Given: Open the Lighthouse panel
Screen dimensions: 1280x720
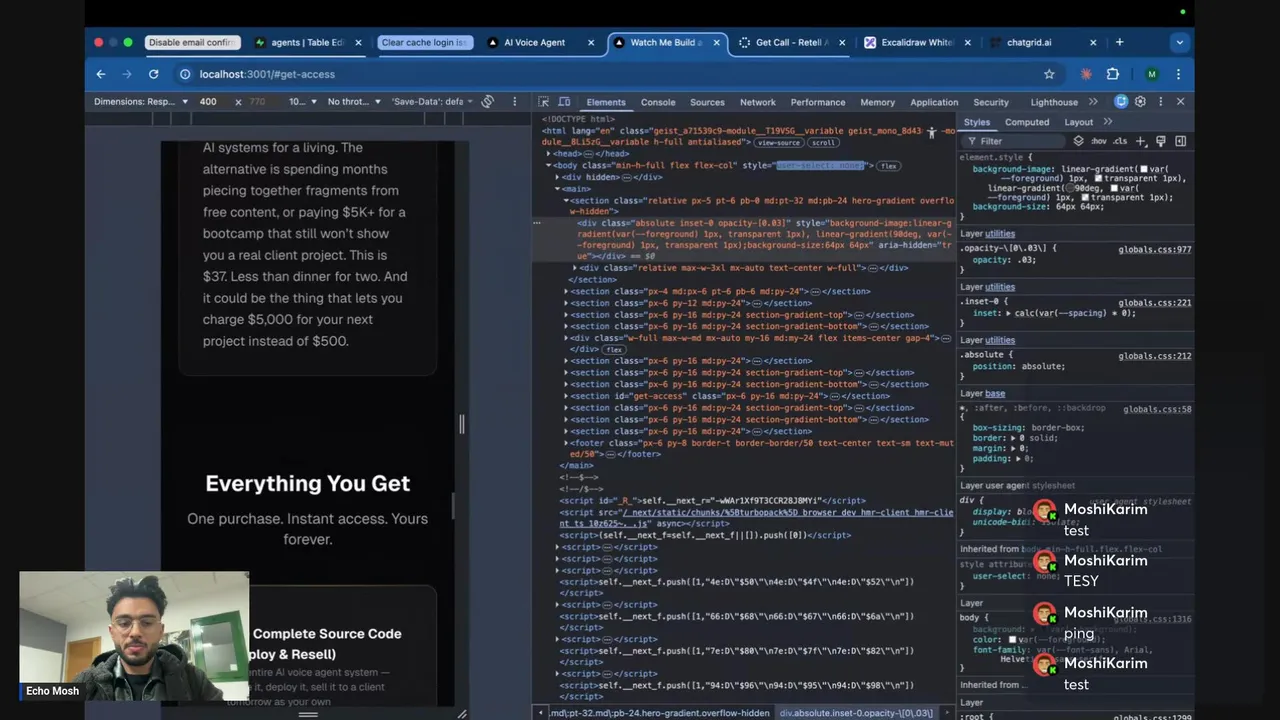Looking at the screenshot, I should click(1054, 102).
